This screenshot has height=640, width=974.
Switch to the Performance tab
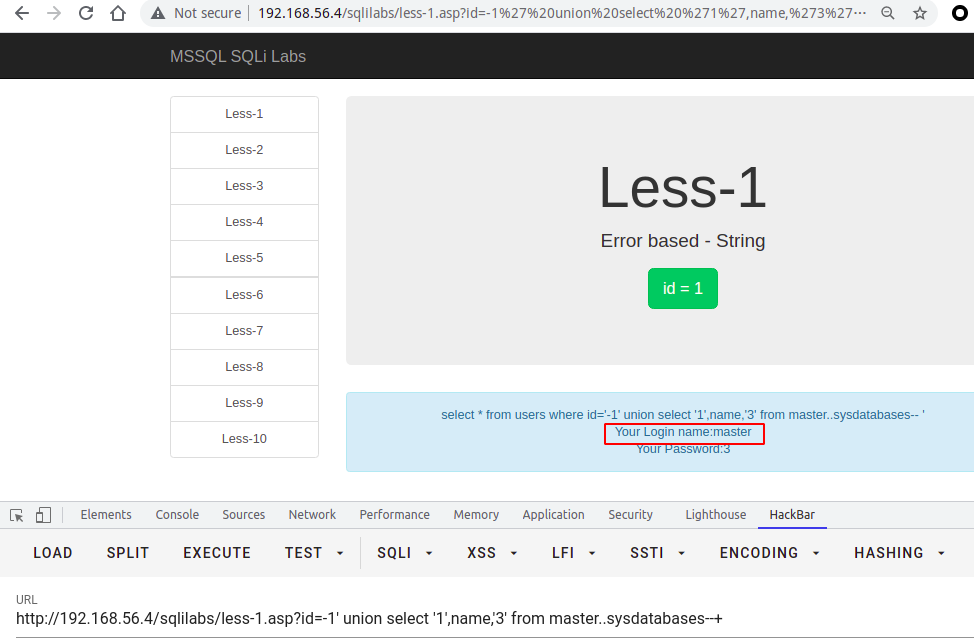[394, 515]
